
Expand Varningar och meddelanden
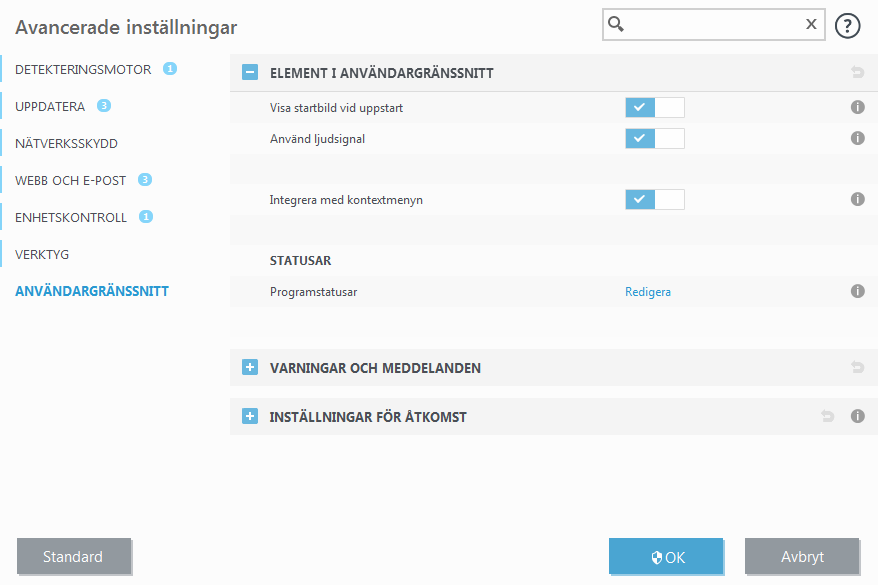coord(249,367)
